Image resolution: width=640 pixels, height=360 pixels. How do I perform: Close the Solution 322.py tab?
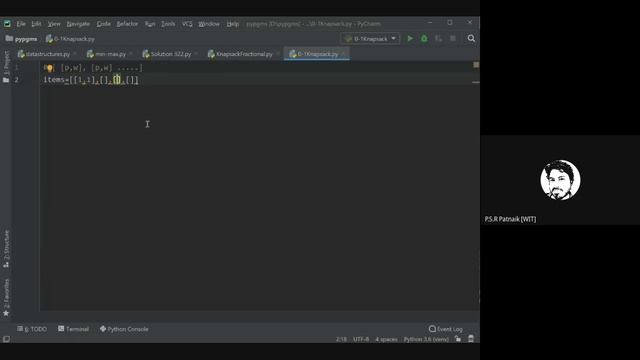196,54
